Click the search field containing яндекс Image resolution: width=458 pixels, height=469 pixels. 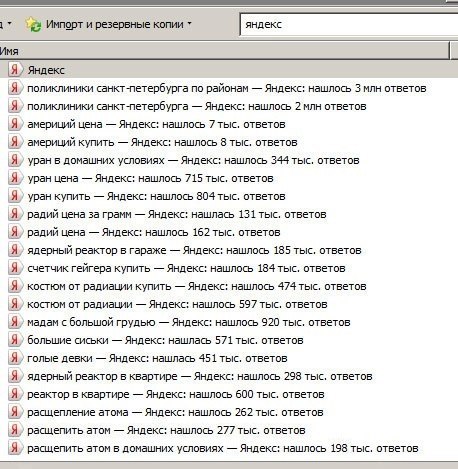[x=349, y=25]
